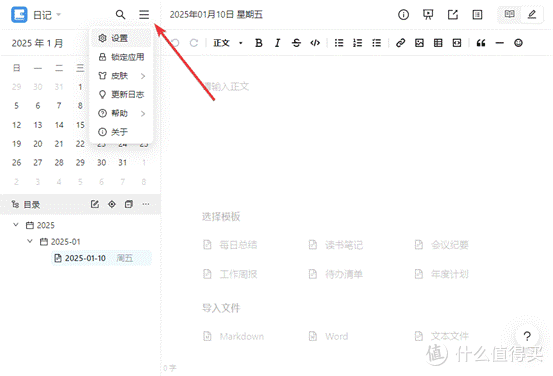Collapse all icon in 目录 bar
The height and width of the screenshot is (376, 553).
[x=129, y=204]
